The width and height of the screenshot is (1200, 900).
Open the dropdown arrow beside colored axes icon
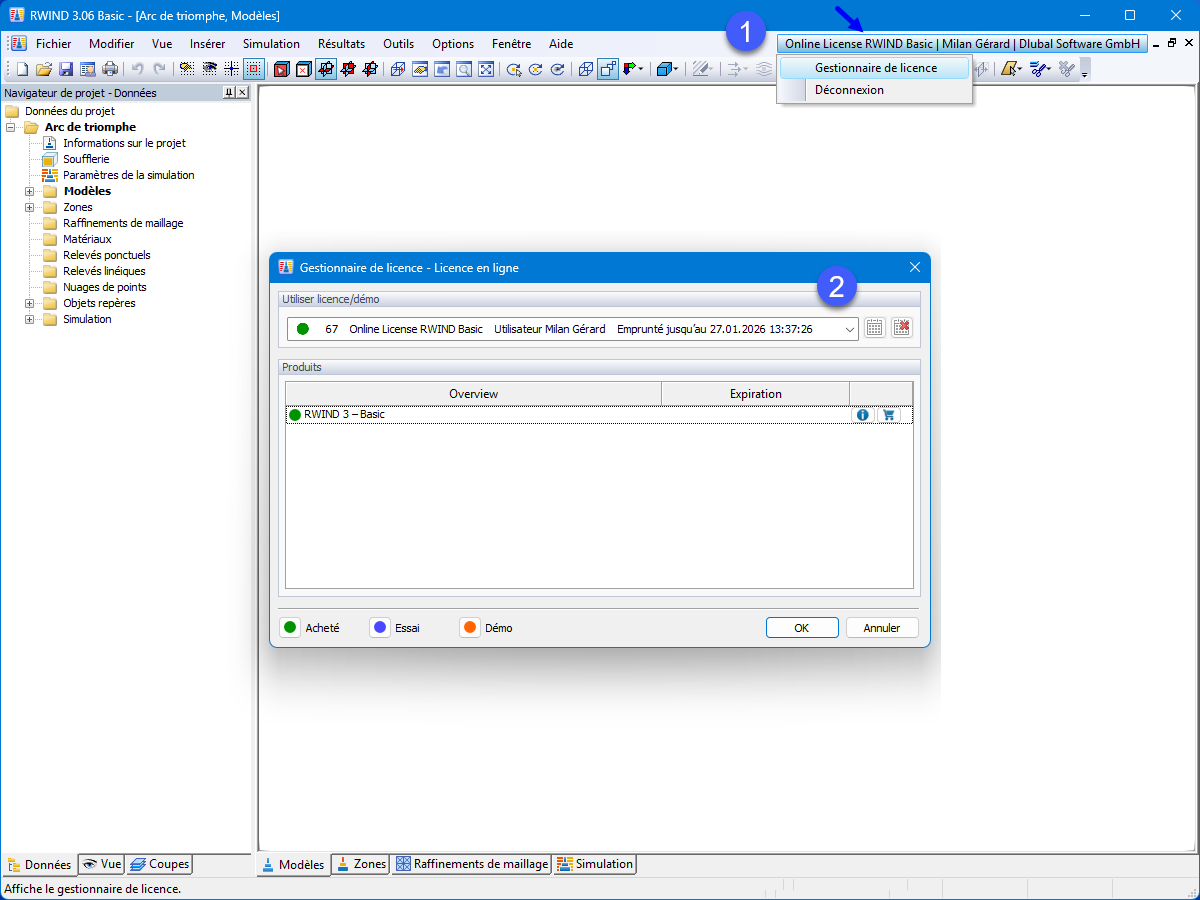click(x=641, y=69)
